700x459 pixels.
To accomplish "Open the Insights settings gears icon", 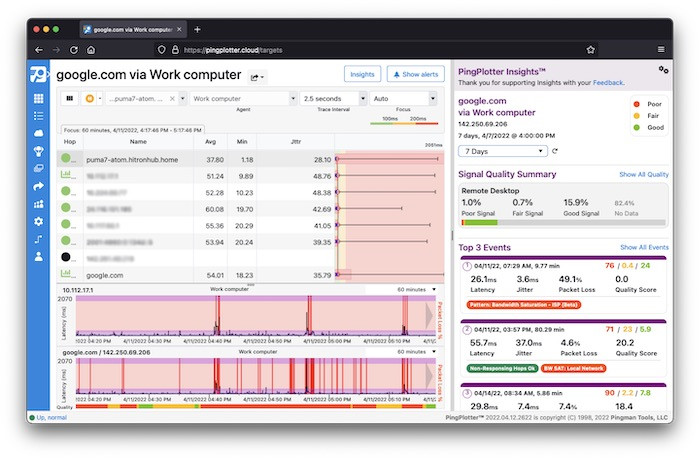I will pos(663,70).
